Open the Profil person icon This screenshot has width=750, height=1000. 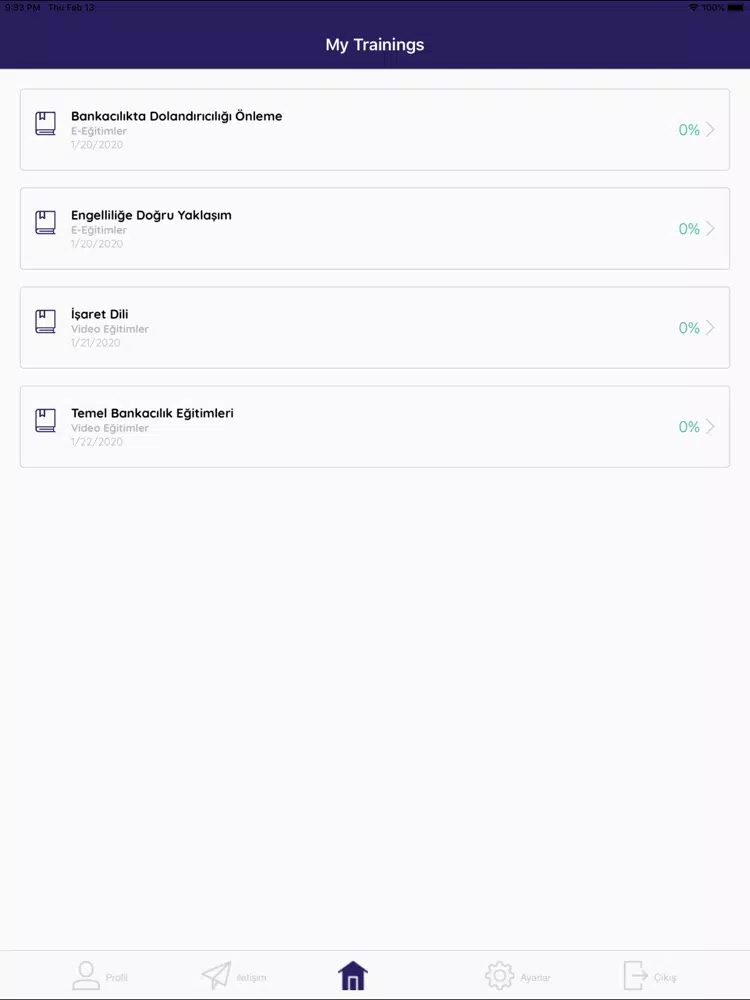(85, 976)
